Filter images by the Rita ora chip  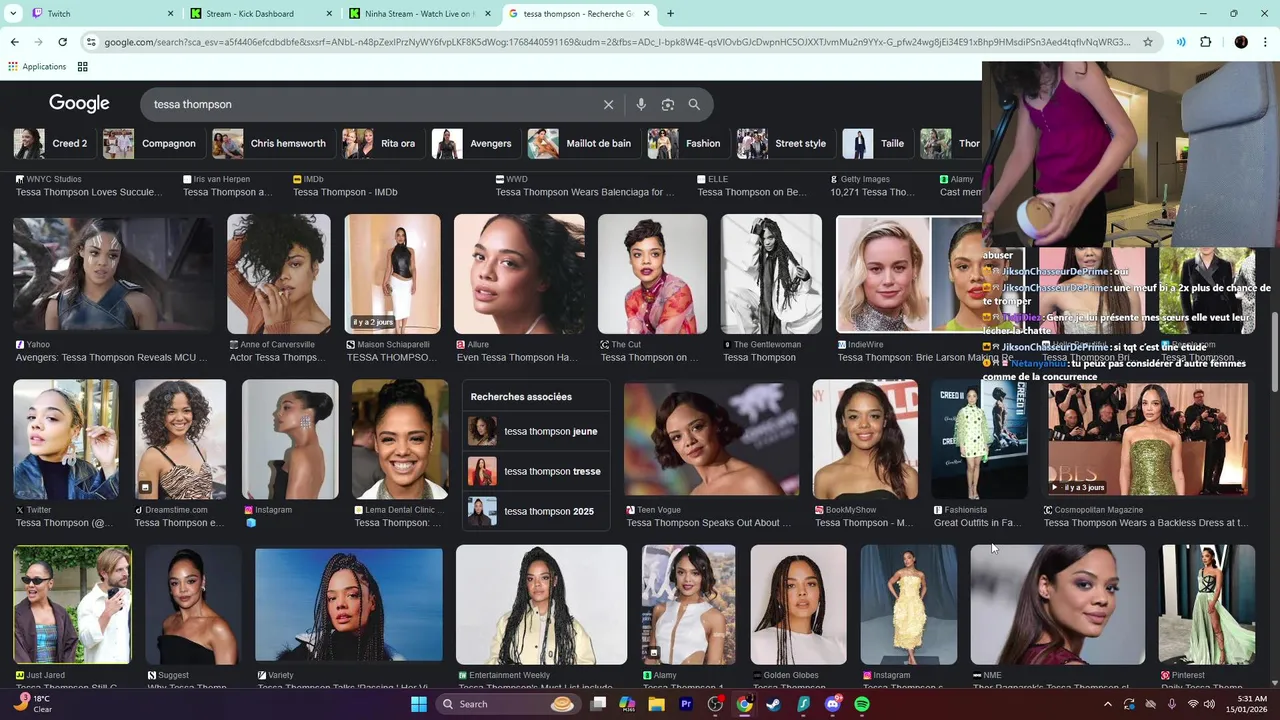point(383,143)
